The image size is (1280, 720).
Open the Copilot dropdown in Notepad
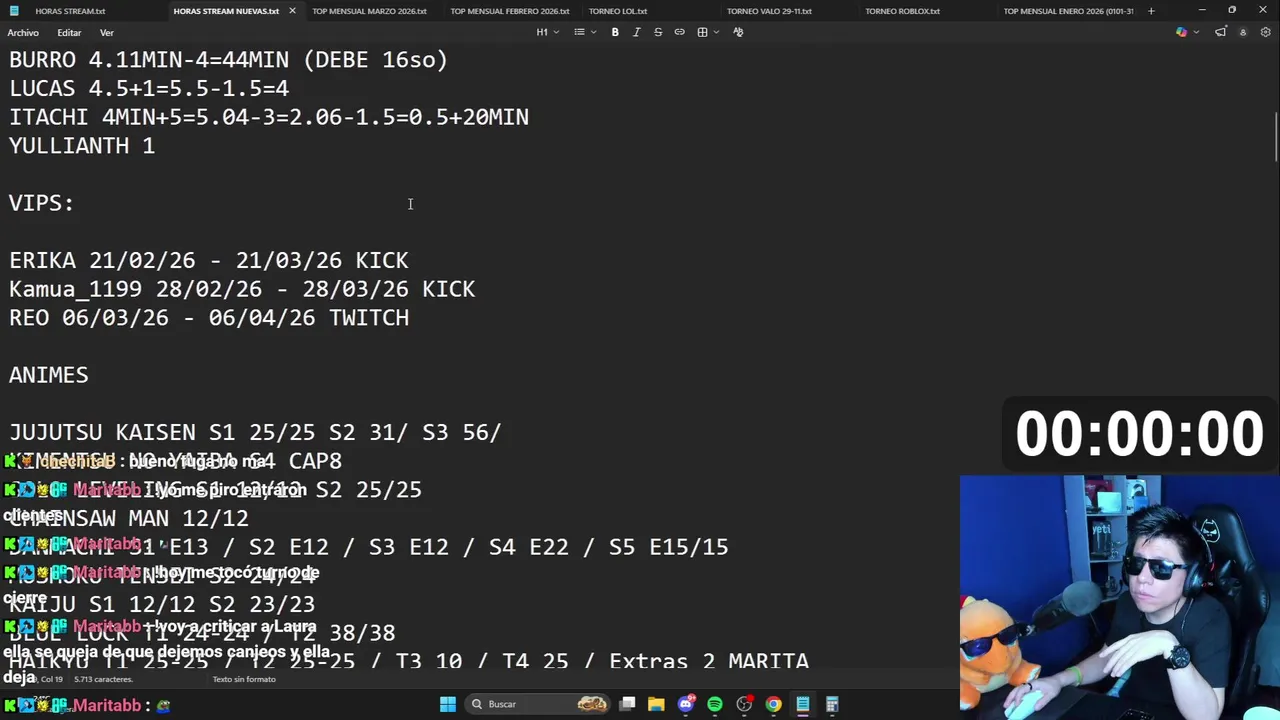(1186, 32)
